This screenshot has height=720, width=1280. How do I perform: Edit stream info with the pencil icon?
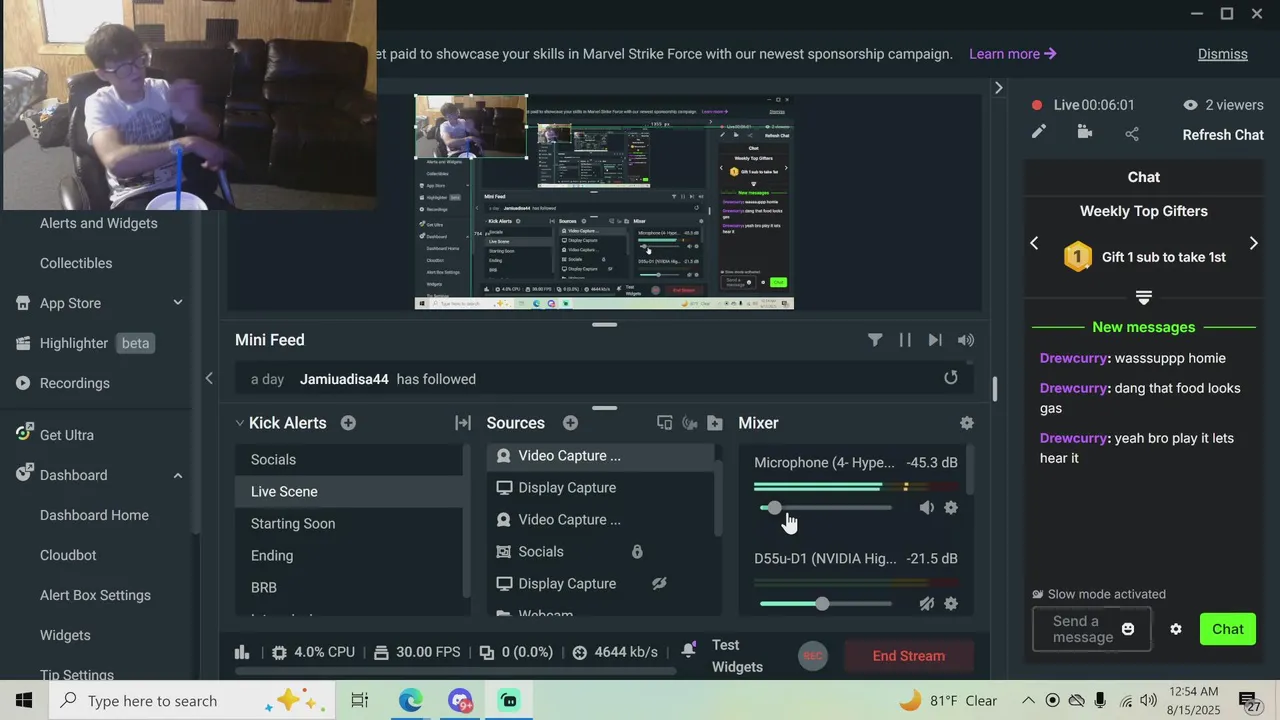1039,132
